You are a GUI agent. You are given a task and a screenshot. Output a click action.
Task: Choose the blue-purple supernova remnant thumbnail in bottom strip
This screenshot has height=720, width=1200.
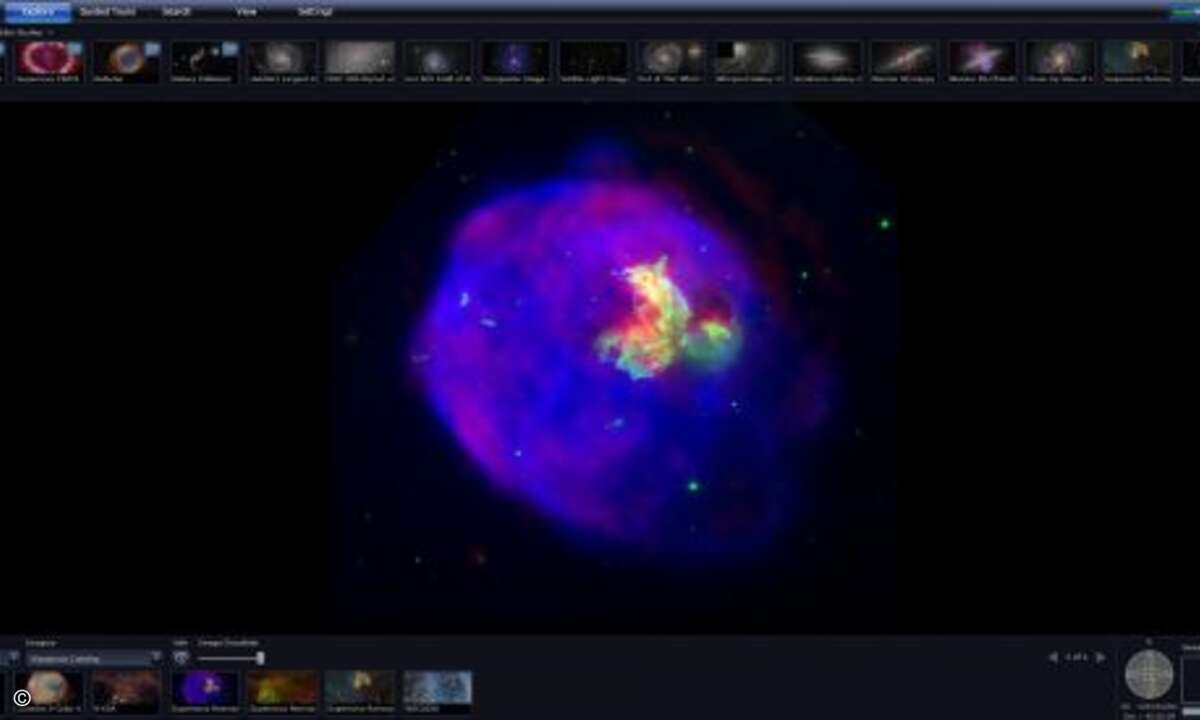click(205, 691)
